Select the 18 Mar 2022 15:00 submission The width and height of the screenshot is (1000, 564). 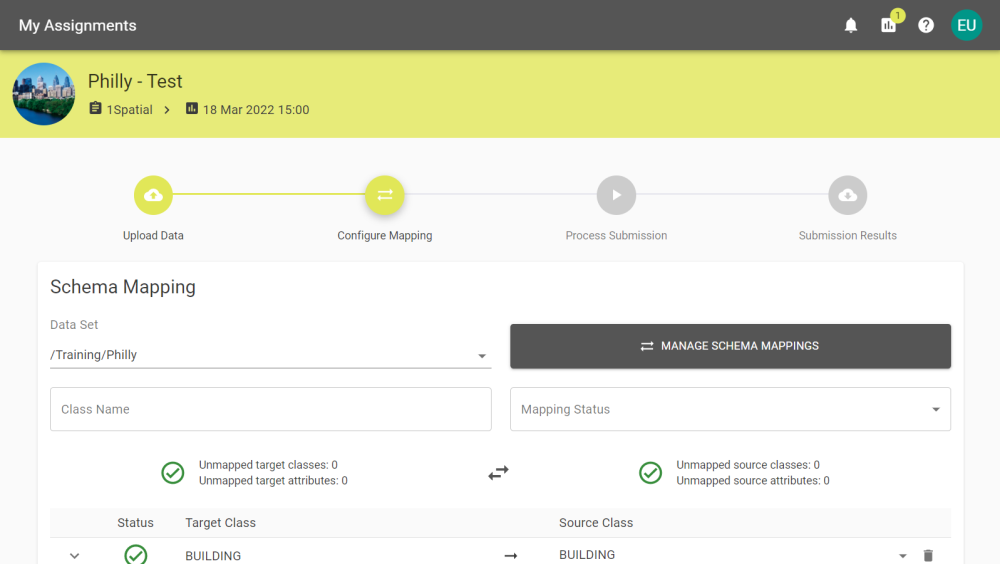pyautogui.click(x=256, y=110)
